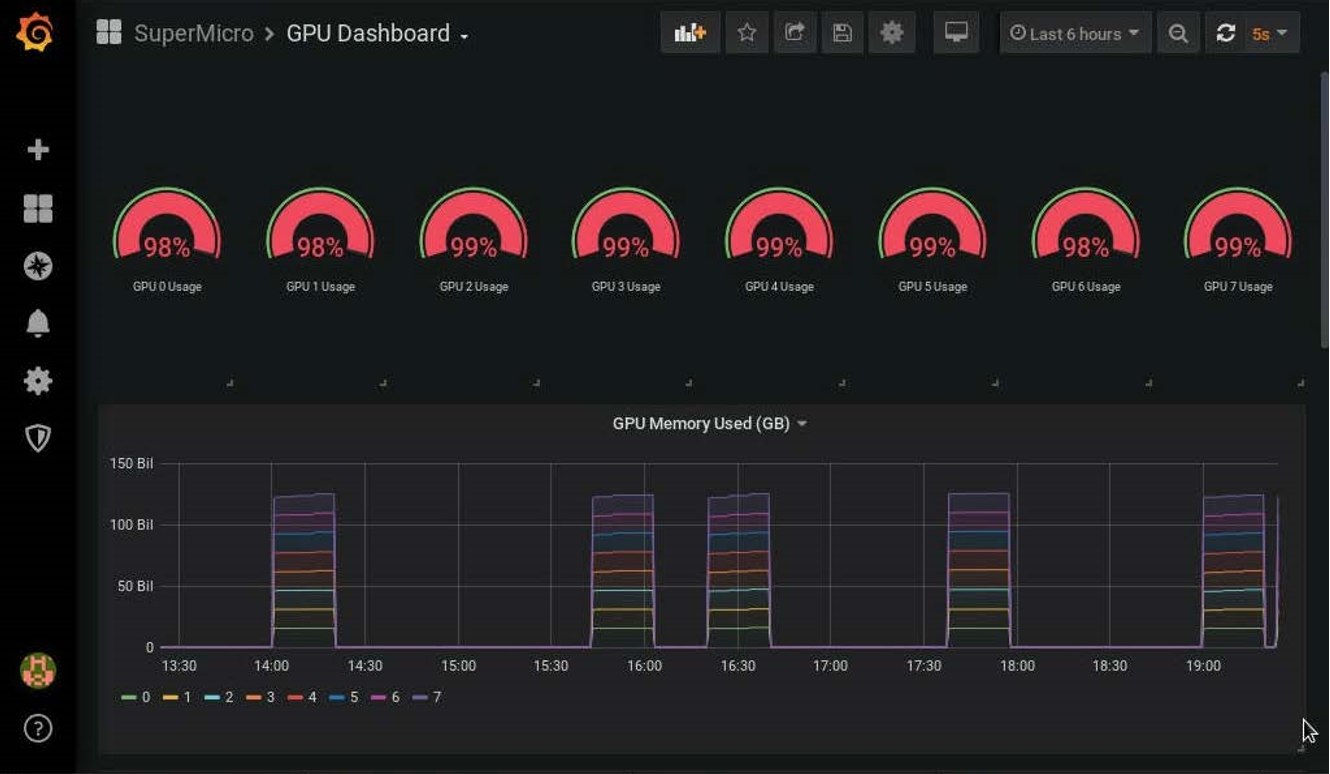This screenshot has height=774, width=1330.
Task: Save the dashboard with disk icon
Action: click(x=842, y=33)
